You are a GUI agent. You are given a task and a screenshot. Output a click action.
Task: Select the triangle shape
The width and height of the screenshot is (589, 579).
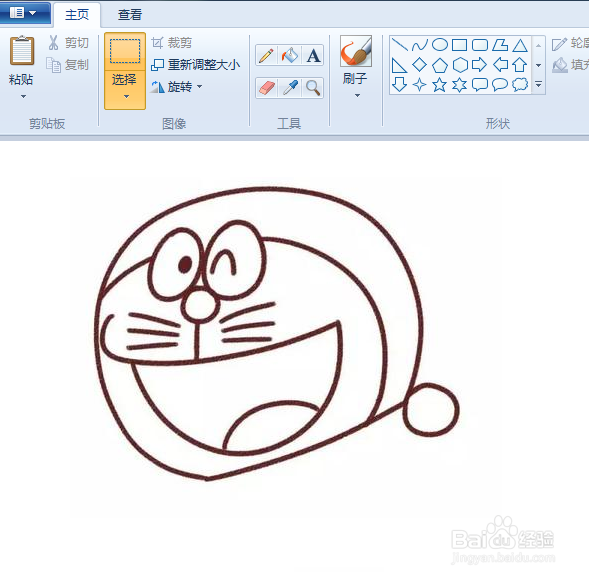520,45
